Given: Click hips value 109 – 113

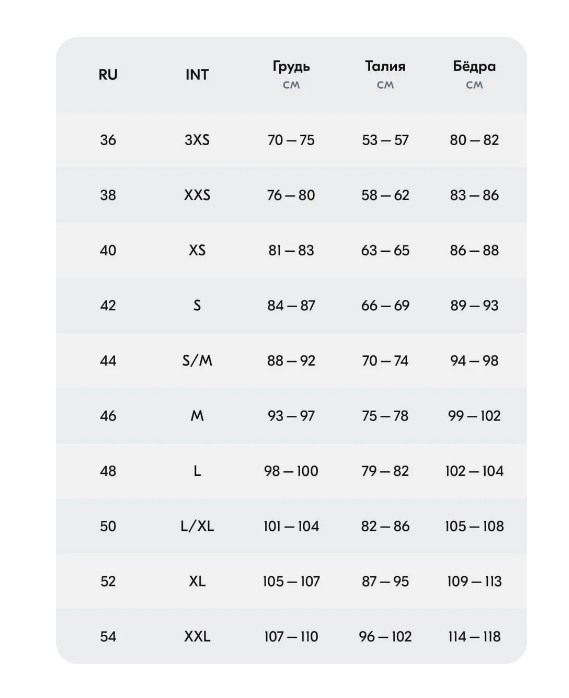Looking at the screenshot, I should pyautogui.click(x=474, y=581).
